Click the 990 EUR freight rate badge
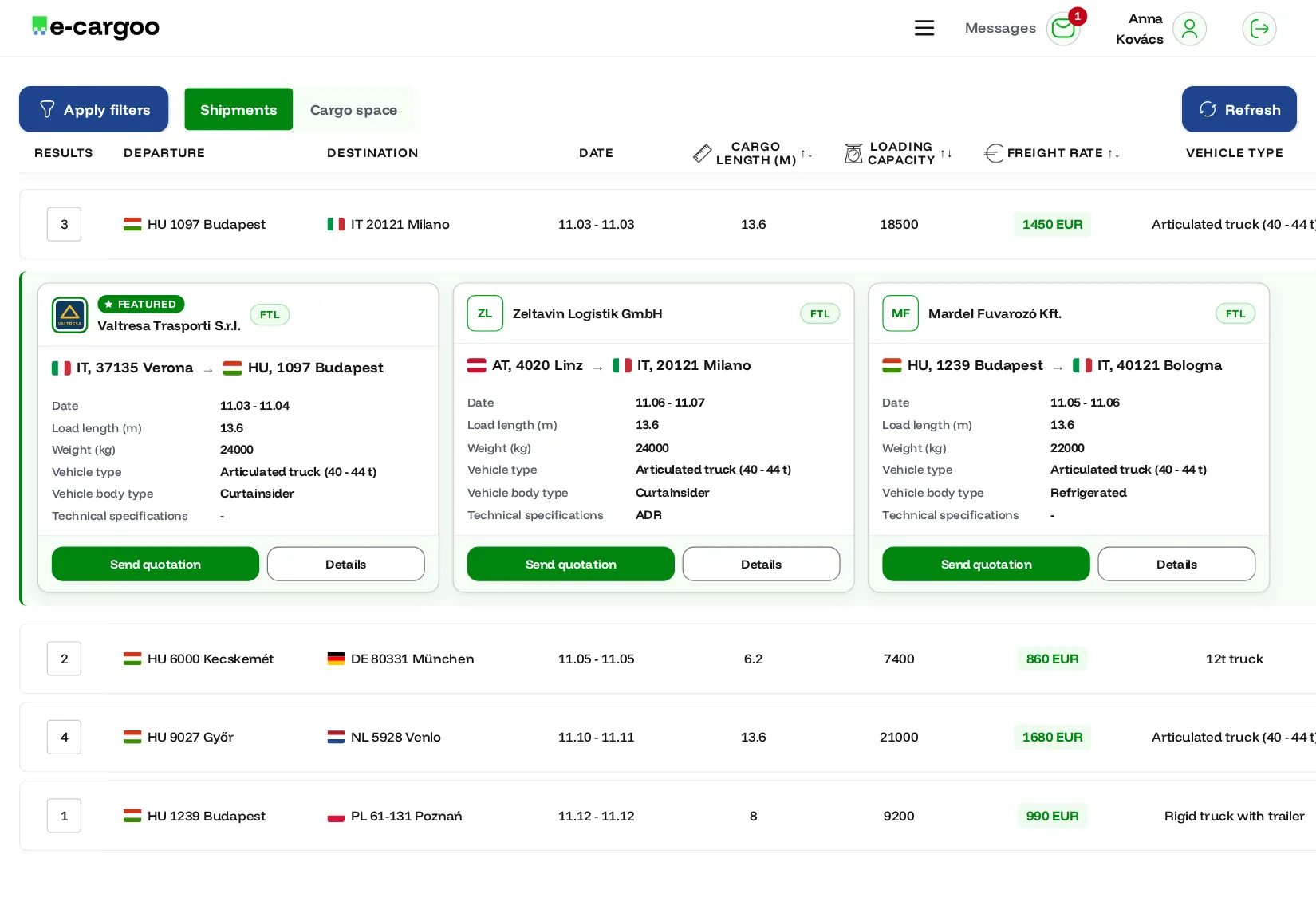 tap(1052, 816)
